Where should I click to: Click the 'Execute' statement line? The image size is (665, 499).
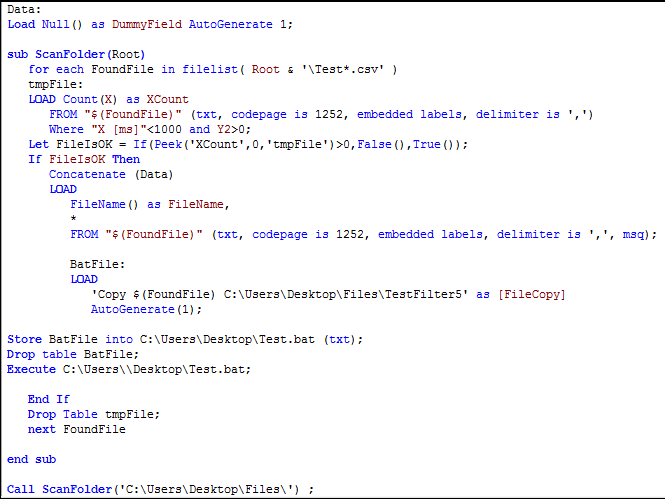(129, 370)
